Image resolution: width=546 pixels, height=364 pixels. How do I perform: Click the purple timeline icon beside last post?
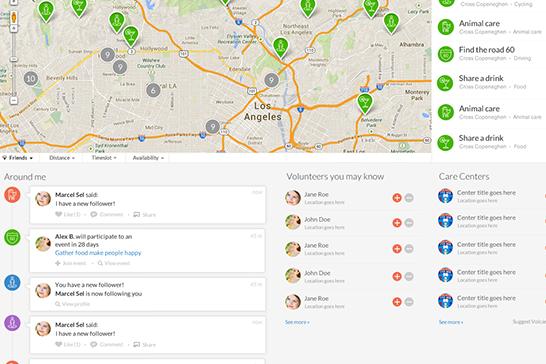[12, 323]
